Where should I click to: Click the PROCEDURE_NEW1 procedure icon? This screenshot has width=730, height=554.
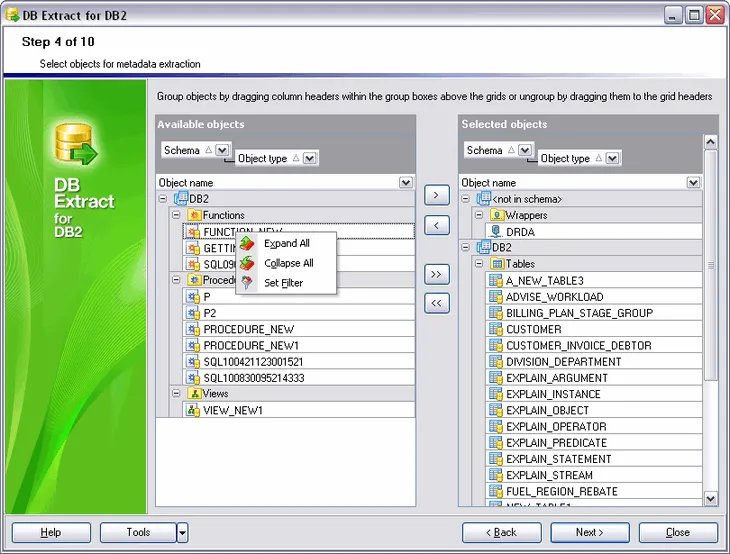[192, 345]
